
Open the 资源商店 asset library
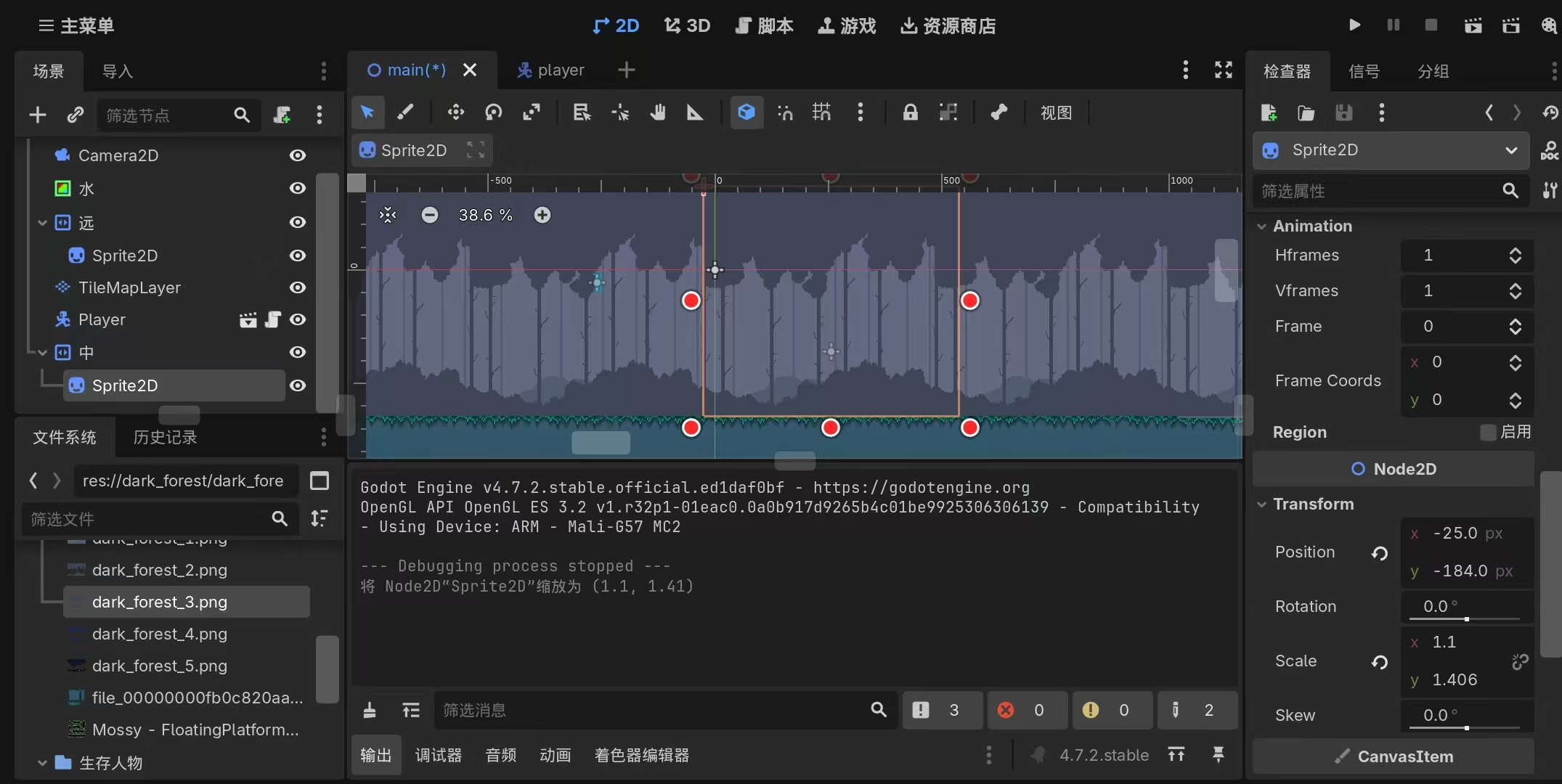click(948, 26)
